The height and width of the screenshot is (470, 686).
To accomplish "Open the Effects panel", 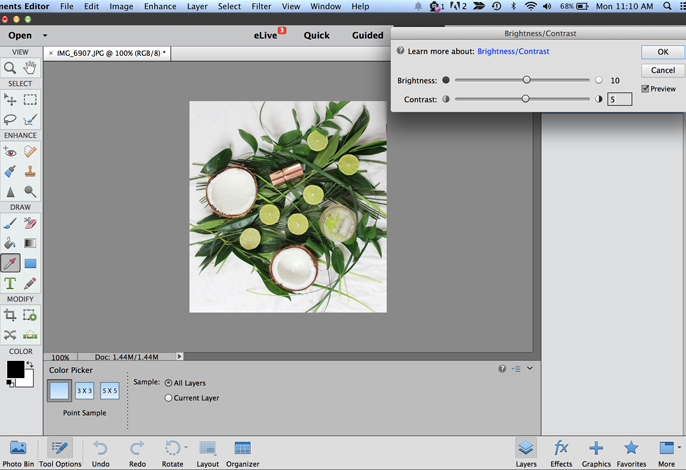I will tap(561, 449).
